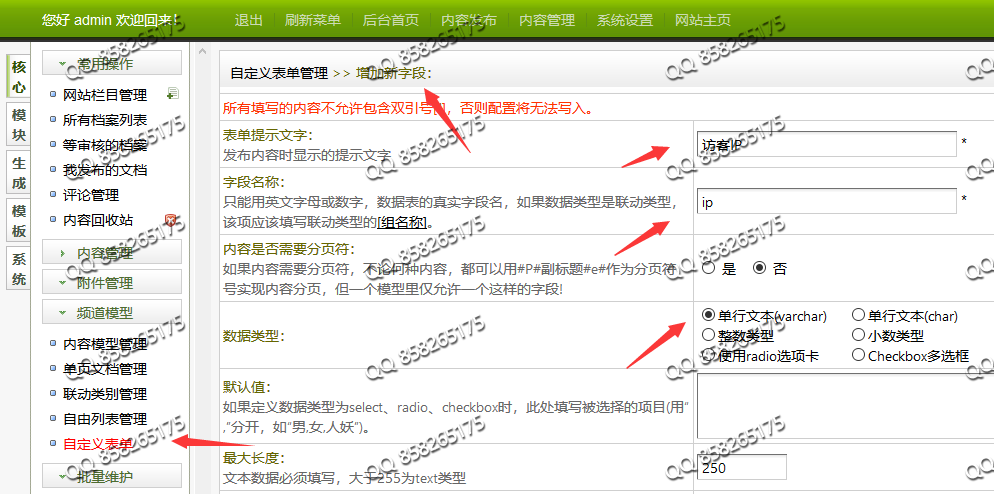Focus the 最大长度 input showing 250

pos(742,467)
